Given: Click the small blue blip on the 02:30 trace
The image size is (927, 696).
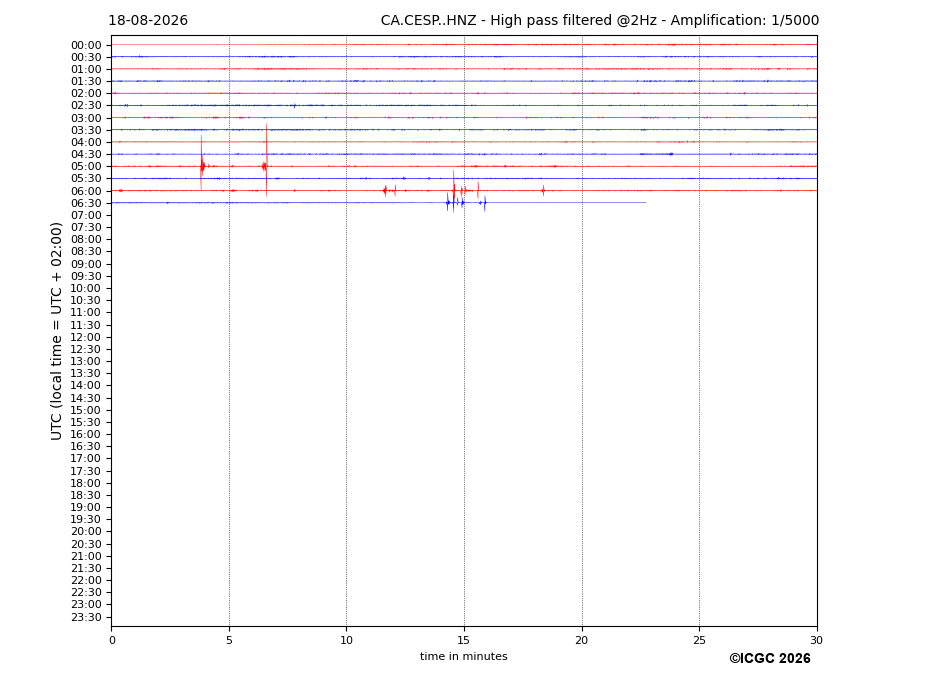Looking at the screenshot, I should tap(294, 106).
